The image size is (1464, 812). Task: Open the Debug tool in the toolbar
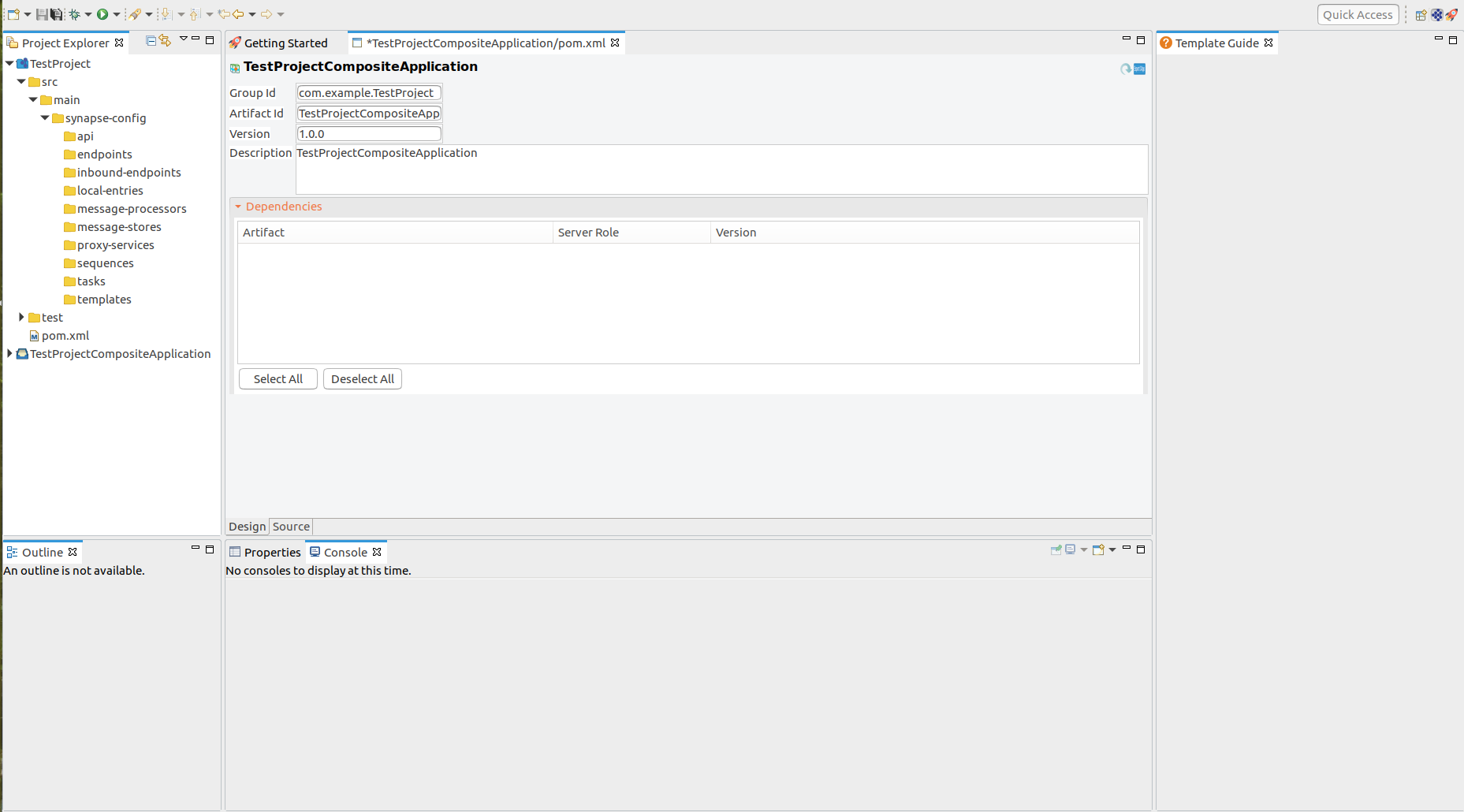(x=76, y=13)
